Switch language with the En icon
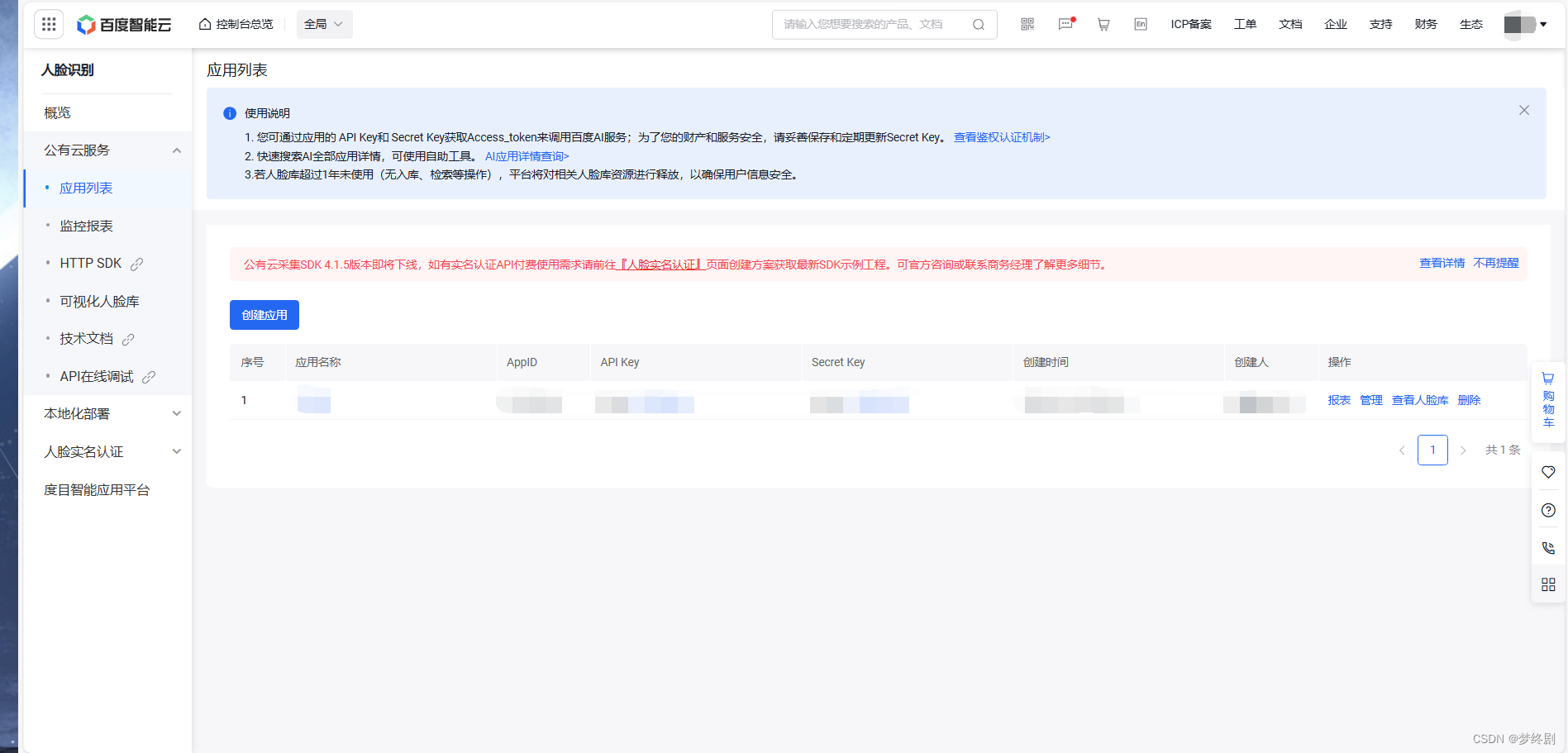Image resolution: width=1568 pixels, height=753 pixels. click(1141, 24)
